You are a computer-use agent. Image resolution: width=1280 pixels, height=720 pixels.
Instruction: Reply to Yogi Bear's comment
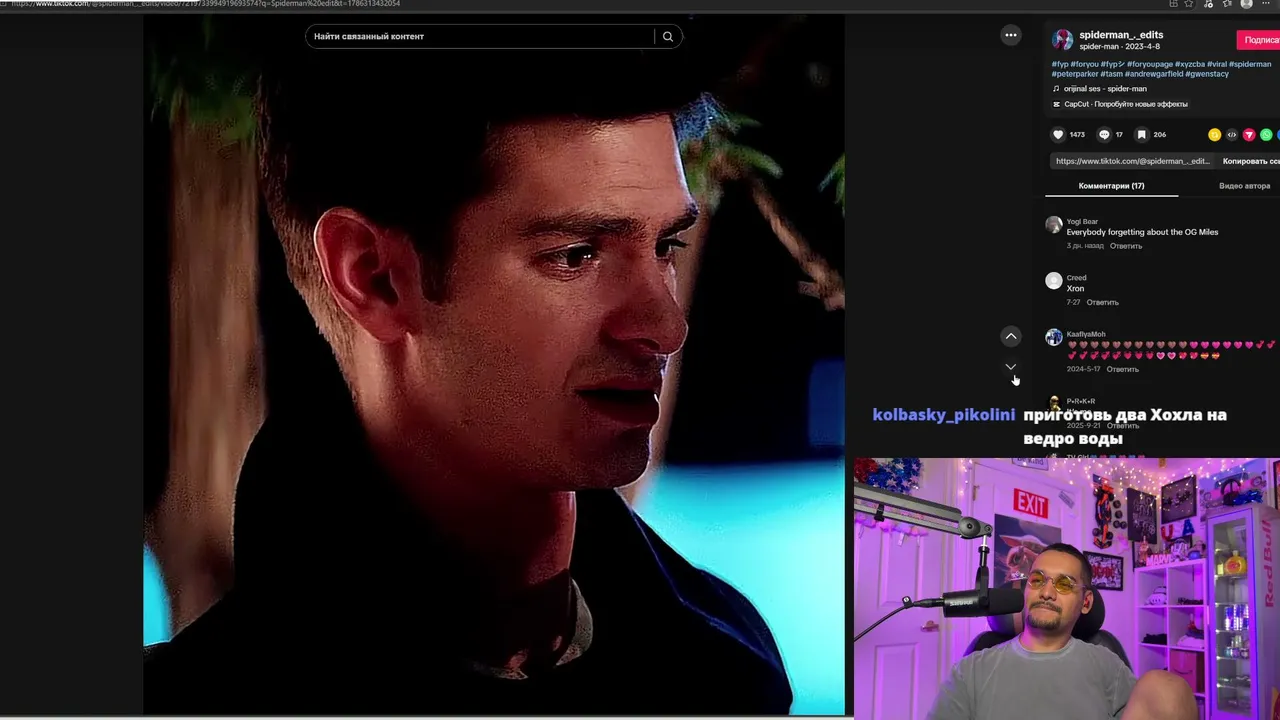[1126, 246]
